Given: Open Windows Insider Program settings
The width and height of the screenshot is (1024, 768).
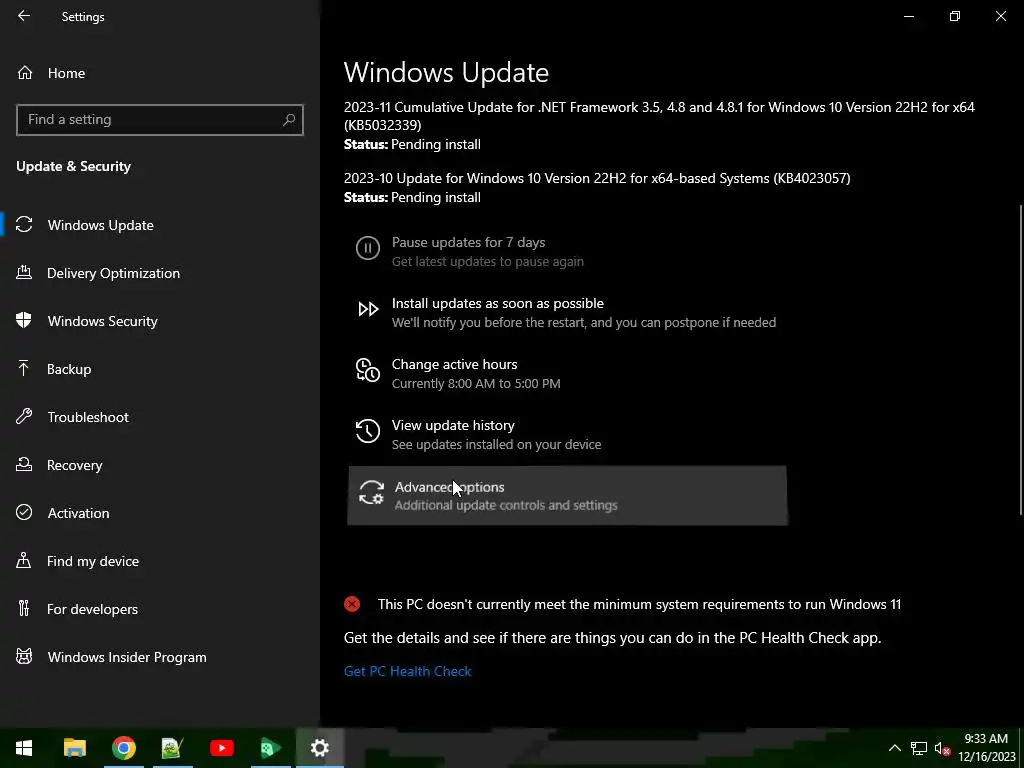Looking at the screenshot, I should click(127, 657).
